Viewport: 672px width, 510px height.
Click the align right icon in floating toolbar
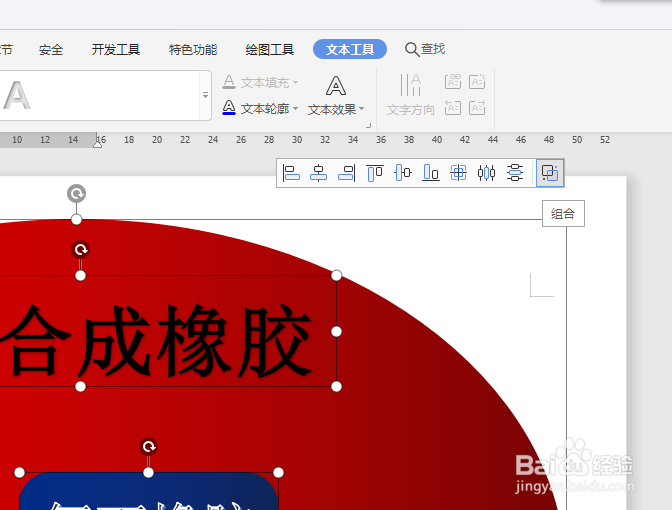346,173
